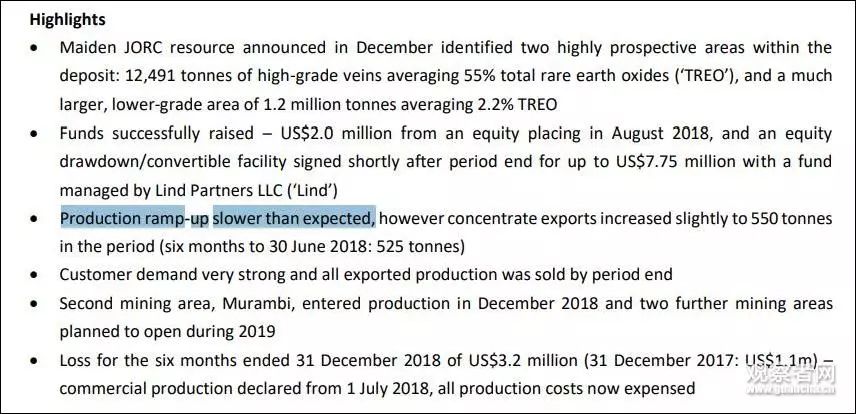The image size is (856, 414).
Task: Click the word 'Murambi'
Action: pos(259,304)
